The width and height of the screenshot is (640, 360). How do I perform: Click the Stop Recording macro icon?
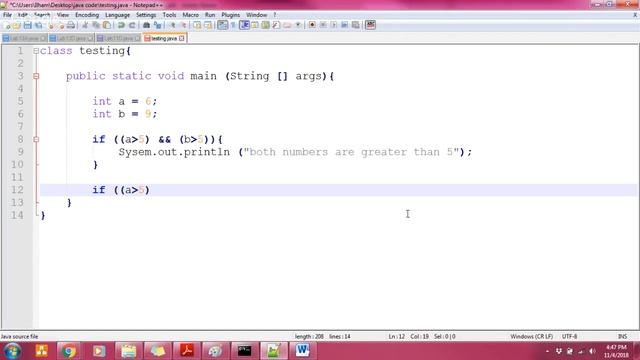323,25
